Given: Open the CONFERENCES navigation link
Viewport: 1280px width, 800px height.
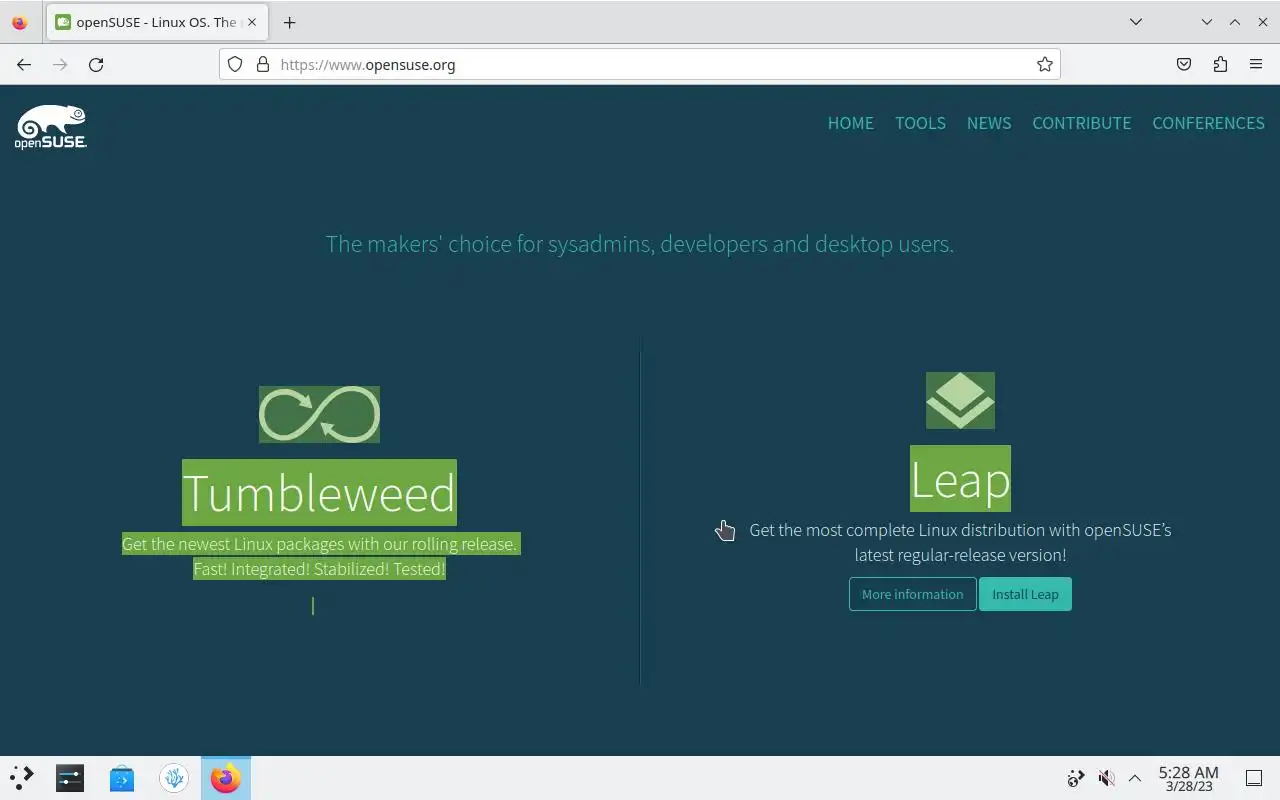Looking at the screenshot, I should click(x=1208, y=123).
